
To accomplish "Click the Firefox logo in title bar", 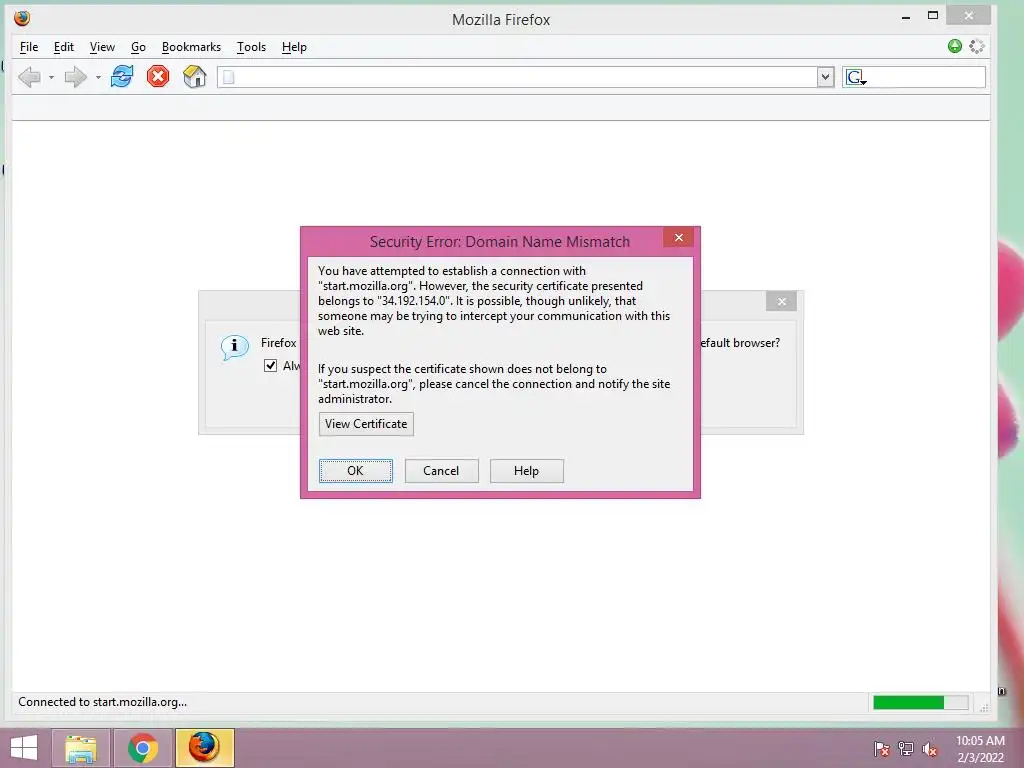I will [22, 18].
